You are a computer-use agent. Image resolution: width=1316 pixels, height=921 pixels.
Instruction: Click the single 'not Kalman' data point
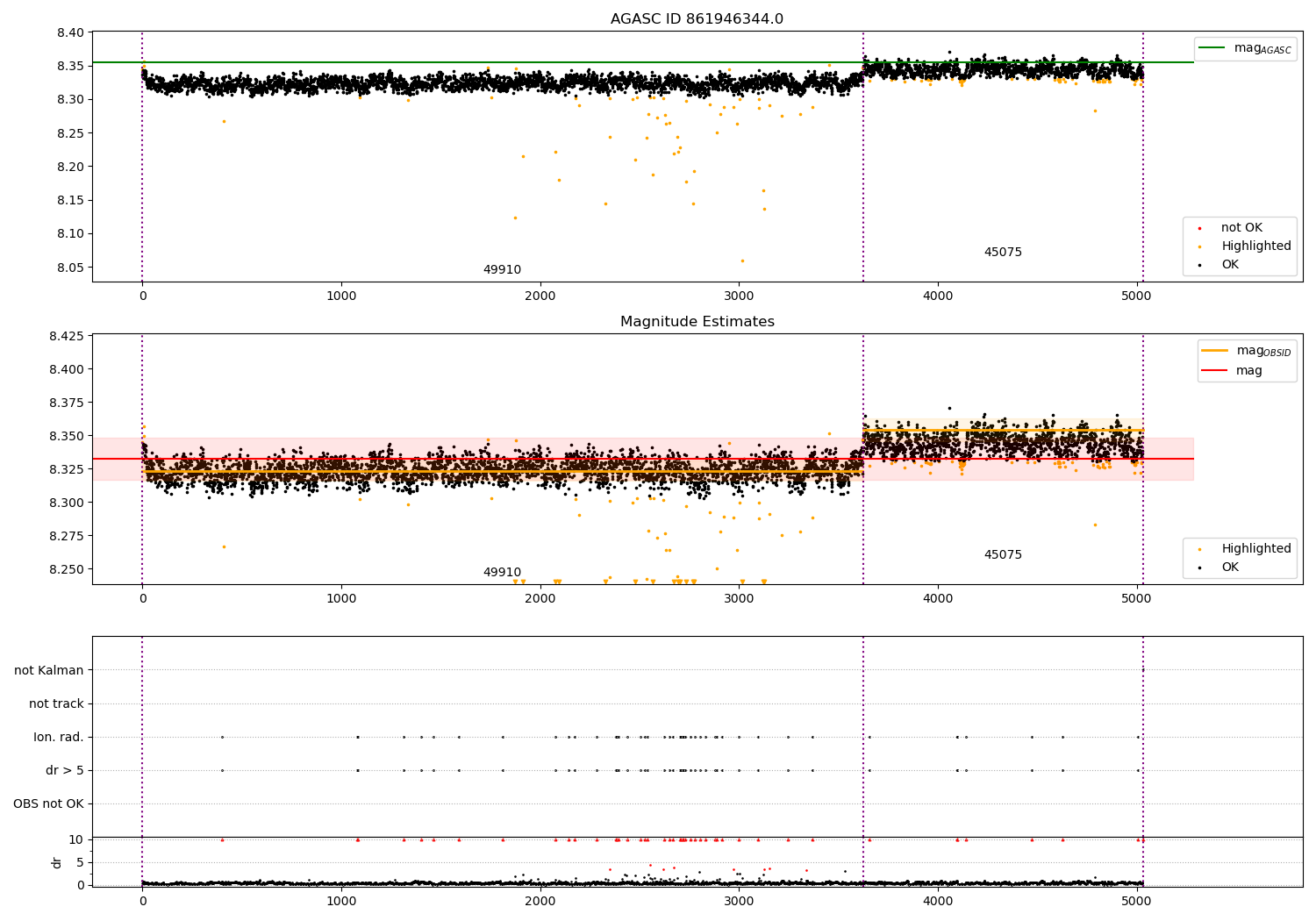point(1142,670)
